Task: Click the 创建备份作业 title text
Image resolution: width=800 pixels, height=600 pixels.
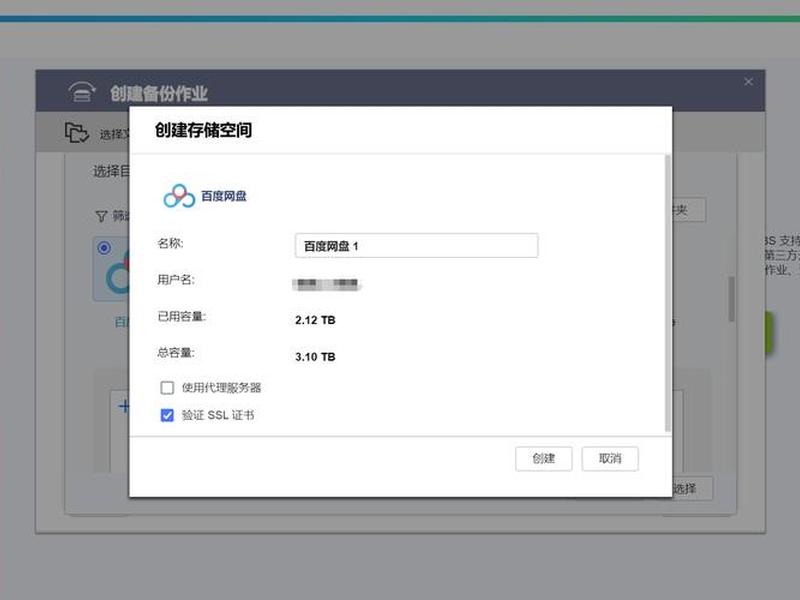Action: (x=159, y=94)
